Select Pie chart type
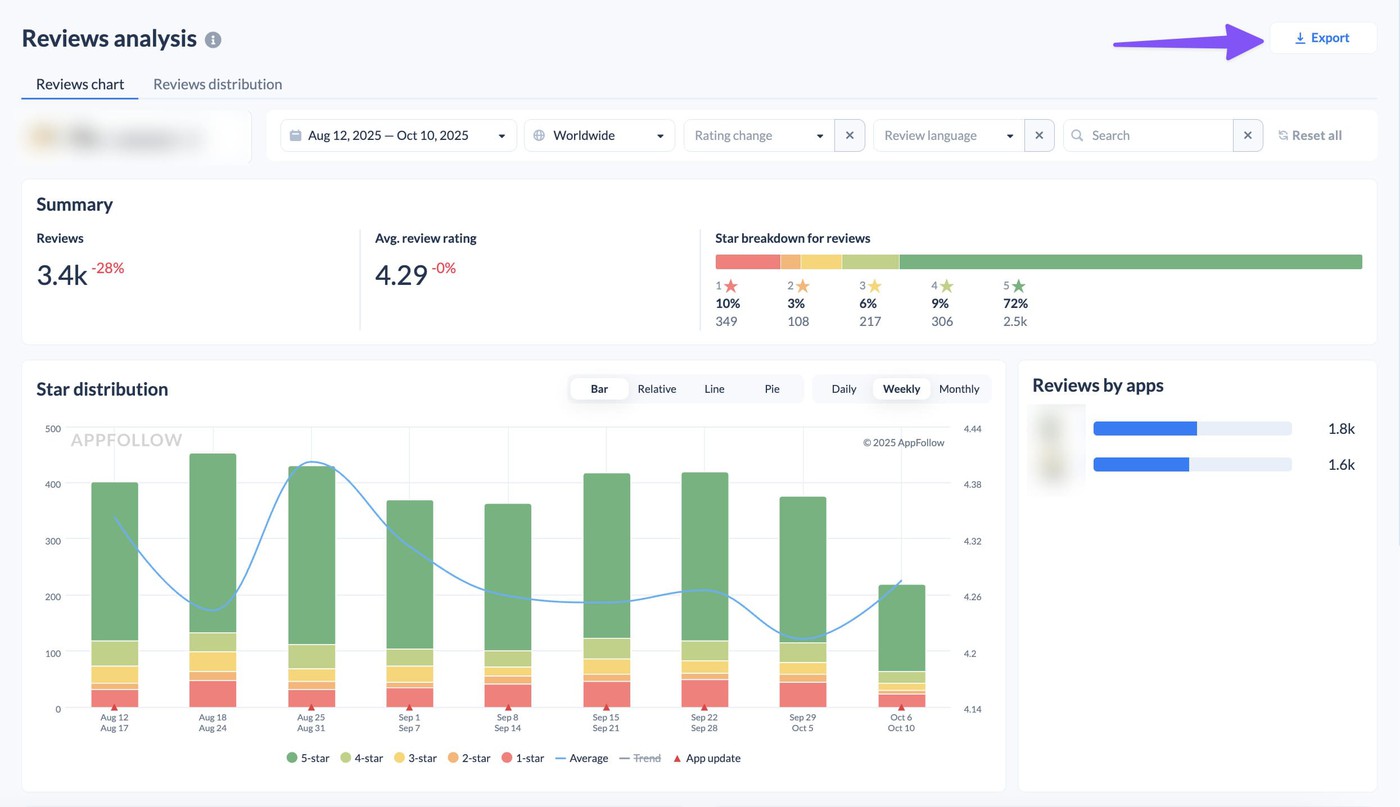Viewport: 1400px width, 807px height. (772, 389)
